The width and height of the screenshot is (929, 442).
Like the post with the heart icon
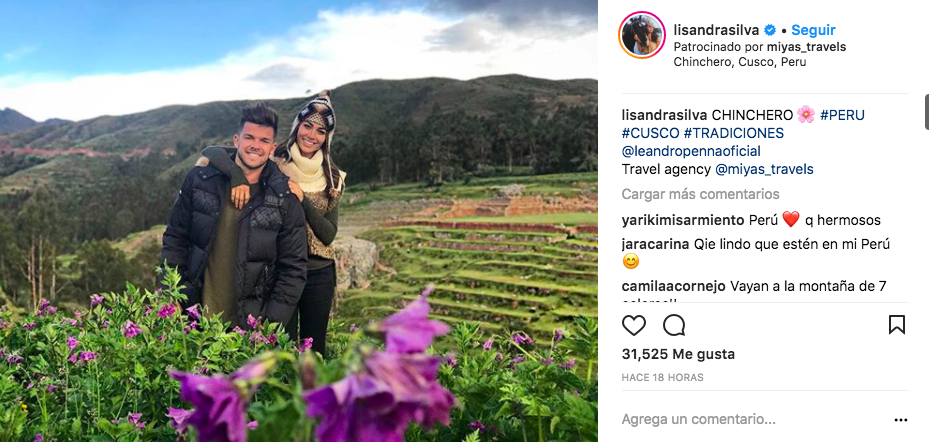pyautogui.click(x=633, y=325)
